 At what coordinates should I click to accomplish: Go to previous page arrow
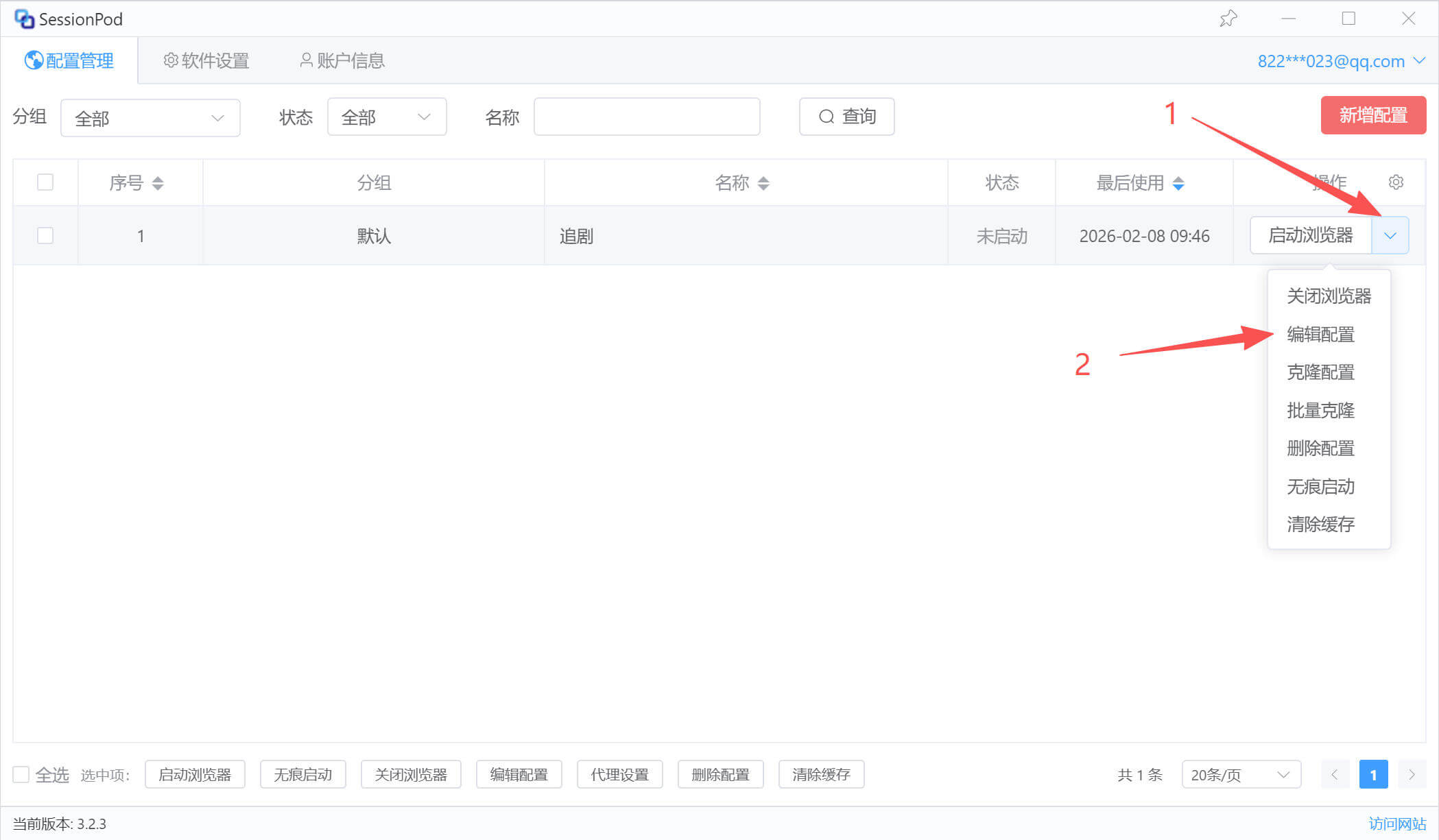[x=1335, y=775]
